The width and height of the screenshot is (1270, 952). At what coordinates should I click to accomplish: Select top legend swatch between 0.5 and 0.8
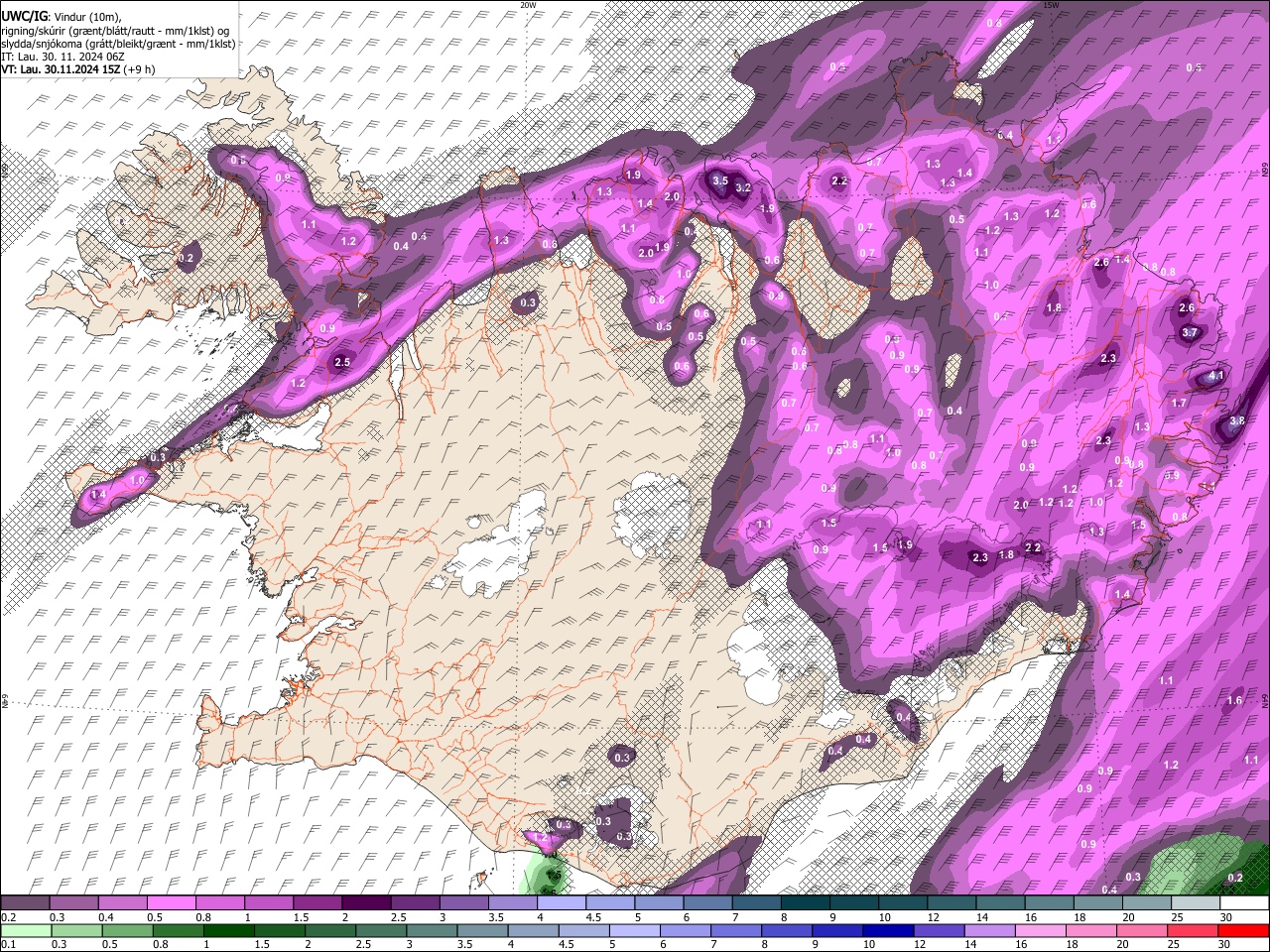click(171, 903)
